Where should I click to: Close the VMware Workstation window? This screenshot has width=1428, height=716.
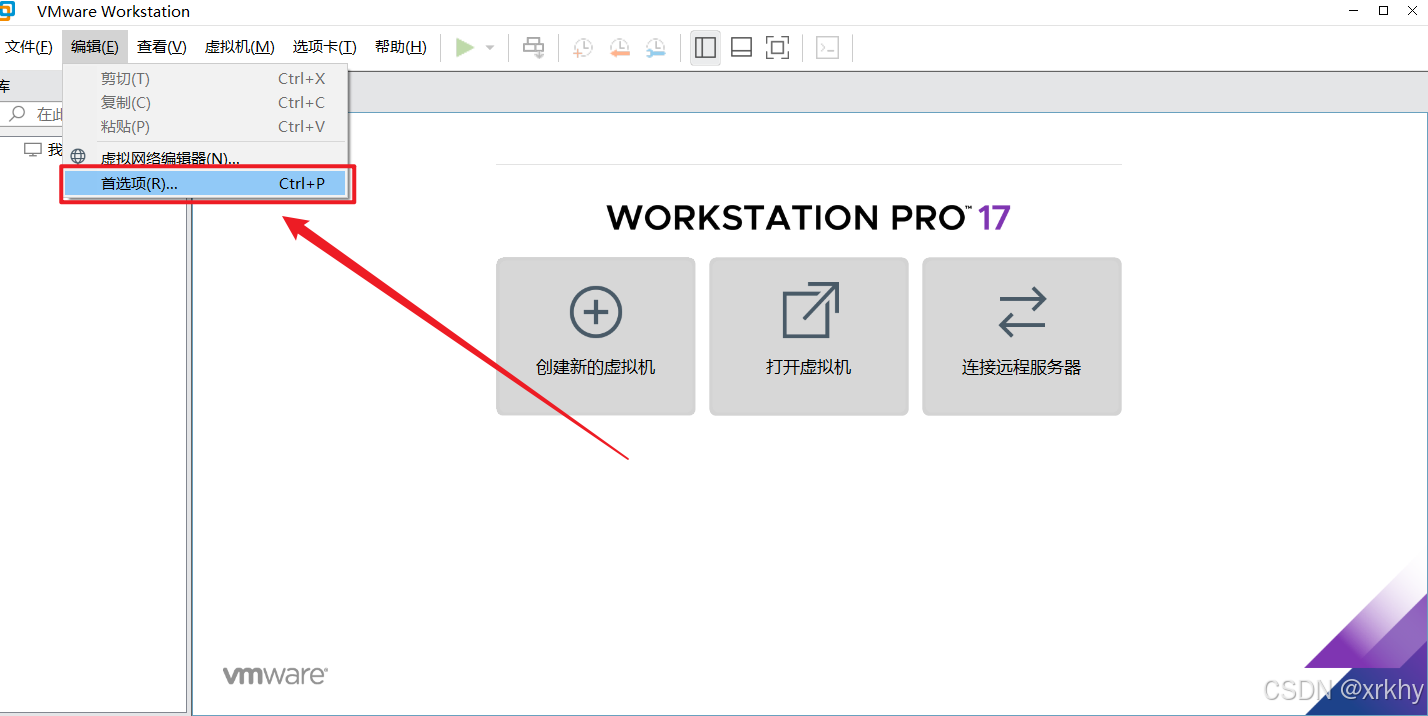1411,11
